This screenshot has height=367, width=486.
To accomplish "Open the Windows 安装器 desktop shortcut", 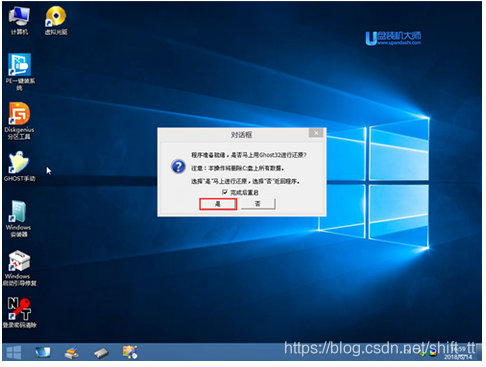I will 19,218.
